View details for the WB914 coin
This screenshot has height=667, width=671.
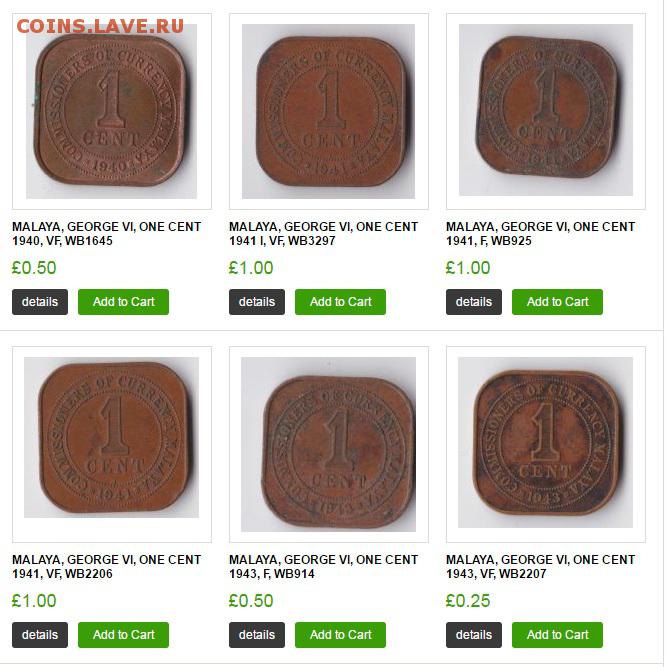pyautogui.click(x=257, y=635)
